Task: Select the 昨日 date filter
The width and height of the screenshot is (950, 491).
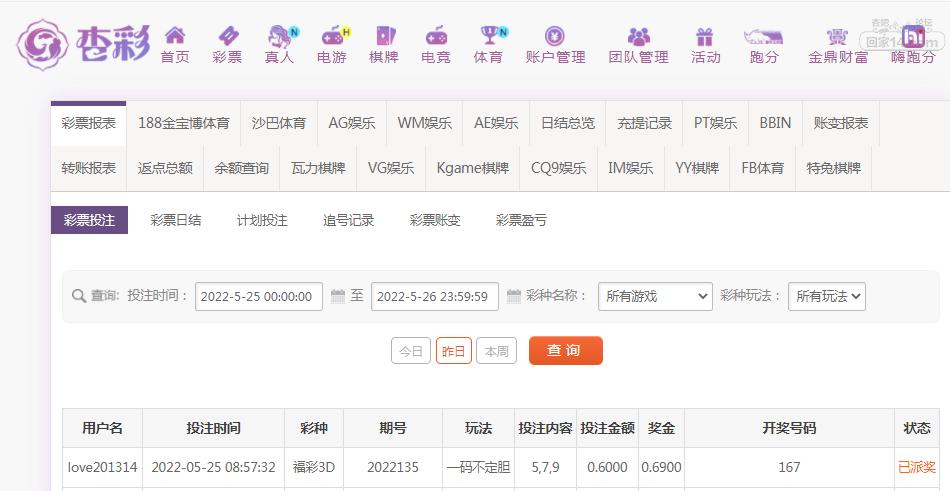Action: click(453, 351)
